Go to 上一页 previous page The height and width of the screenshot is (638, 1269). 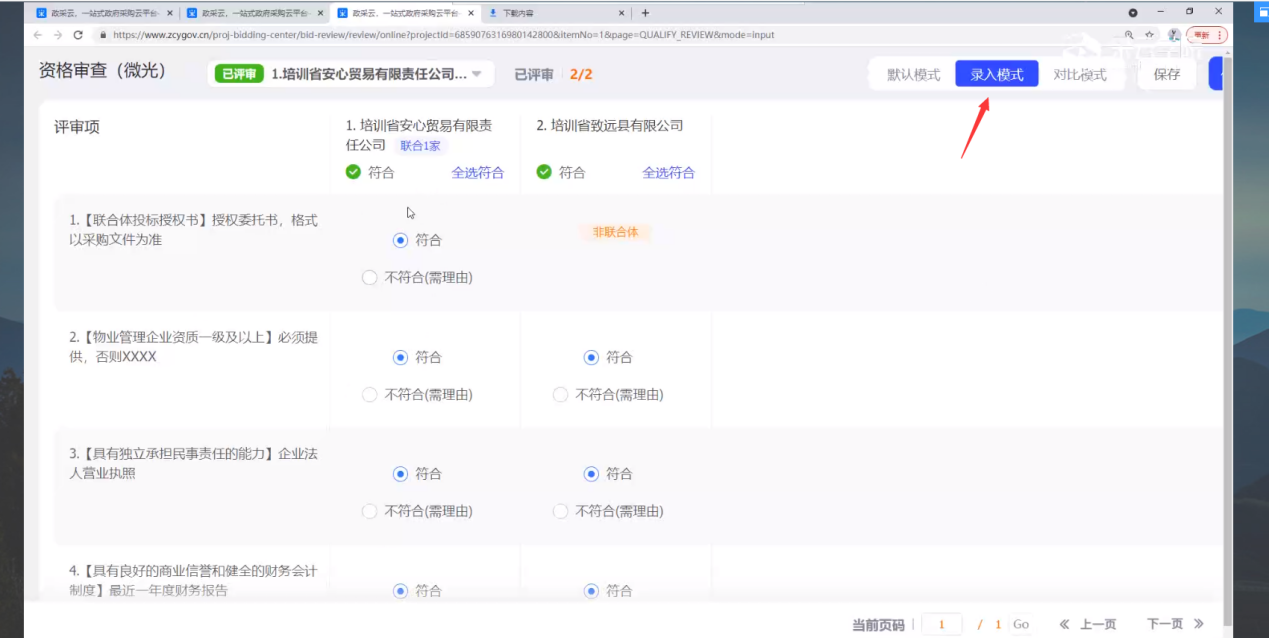coord(1088,624)
